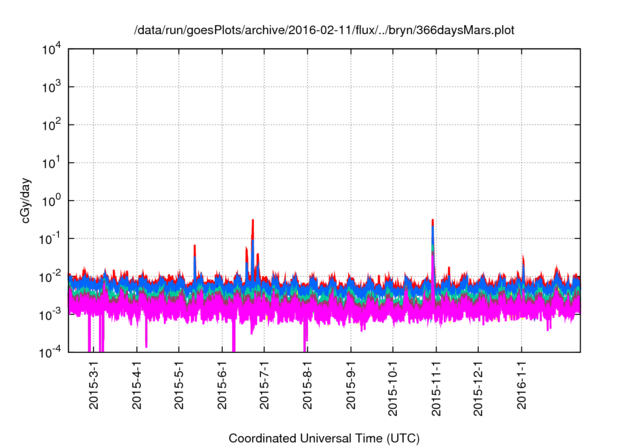Click the 2016-1-1 date label
640x448 pixels.
(522, 385)
